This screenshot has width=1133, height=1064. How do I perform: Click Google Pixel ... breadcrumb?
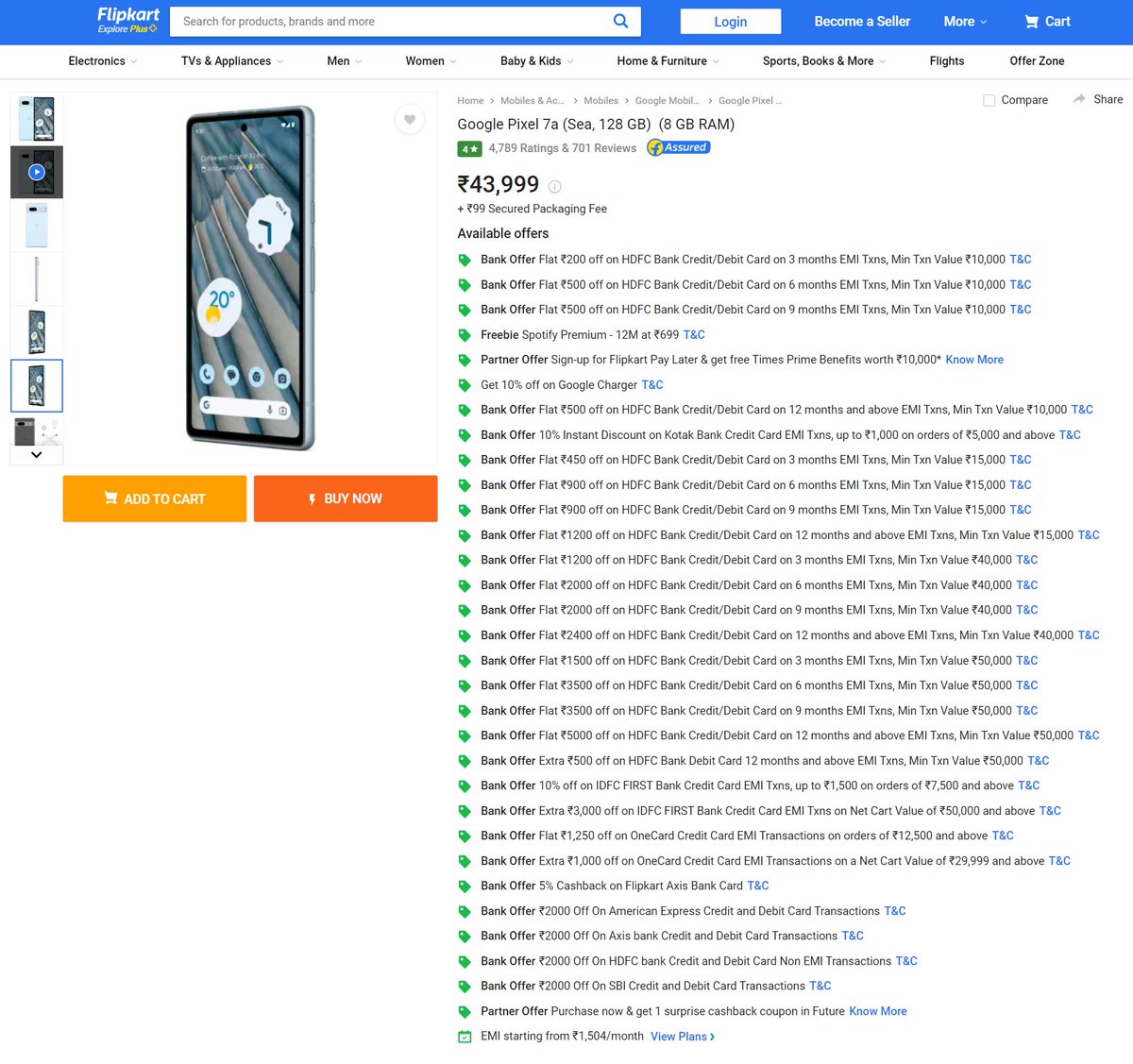point(751,101)
